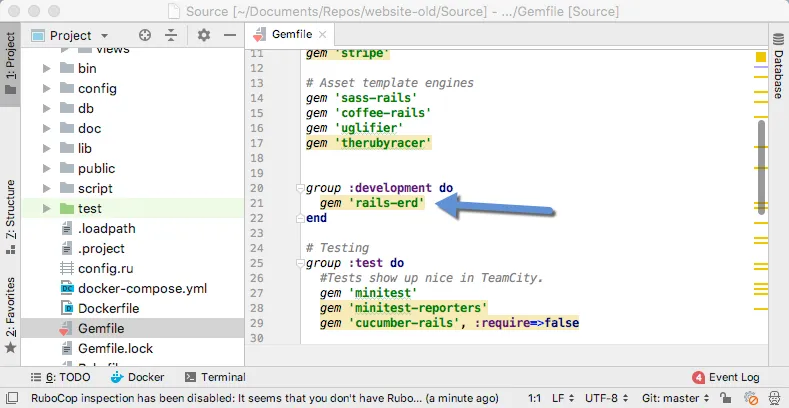
Task: Change line separator LF dropdown
Action: click(x=563, y=398)
